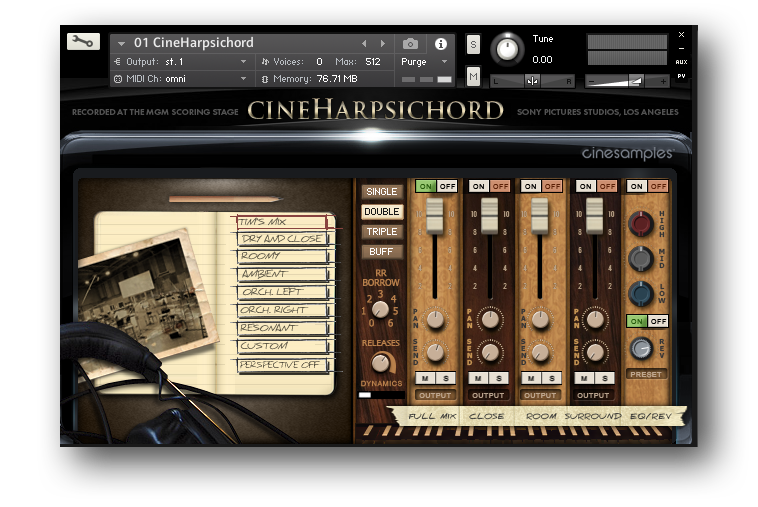Open the Full Mix OUTPUT selector
Screen dimensions: 758x507
coord(435,395)
